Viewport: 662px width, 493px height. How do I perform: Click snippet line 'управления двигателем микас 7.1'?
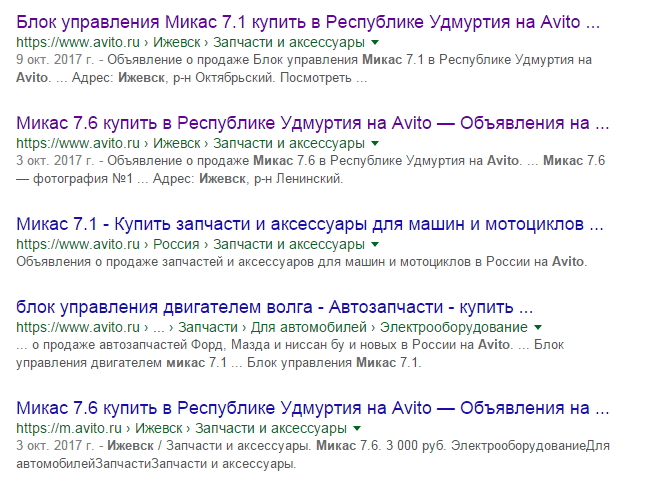pos(219,363)
